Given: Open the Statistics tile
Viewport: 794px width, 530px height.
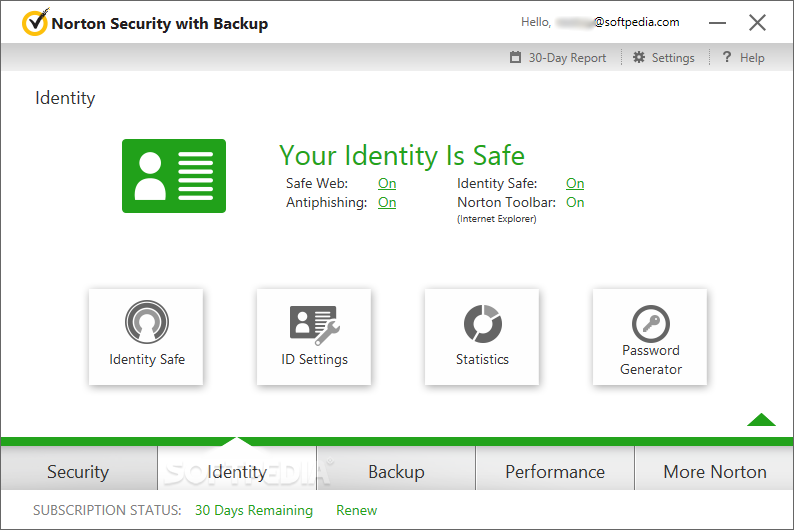Looking at the screenshot, I should click(482, 337).
